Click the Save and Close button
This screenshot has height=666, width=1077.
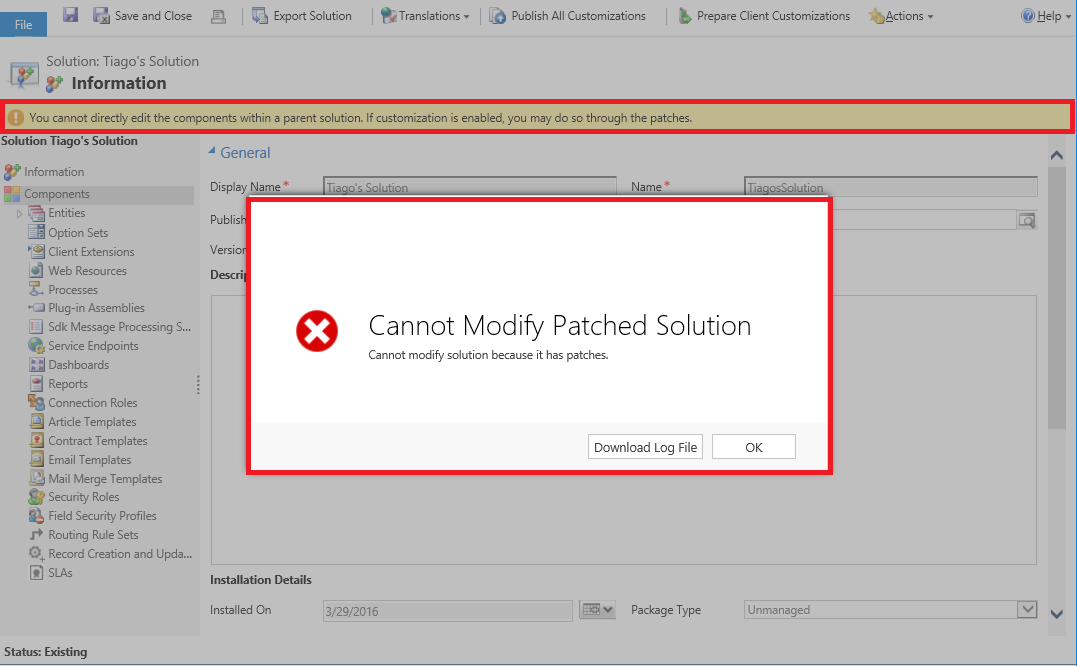pos(142,16)
